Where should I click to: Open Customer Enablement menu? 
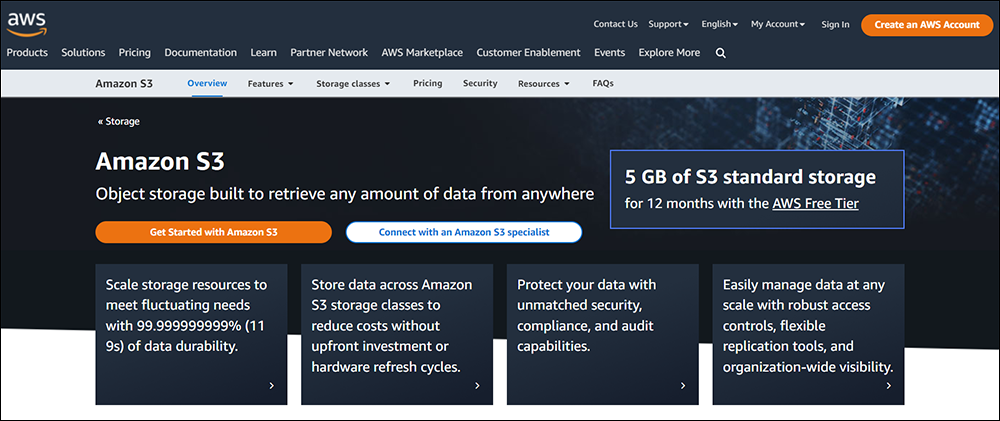click(529, 52)
